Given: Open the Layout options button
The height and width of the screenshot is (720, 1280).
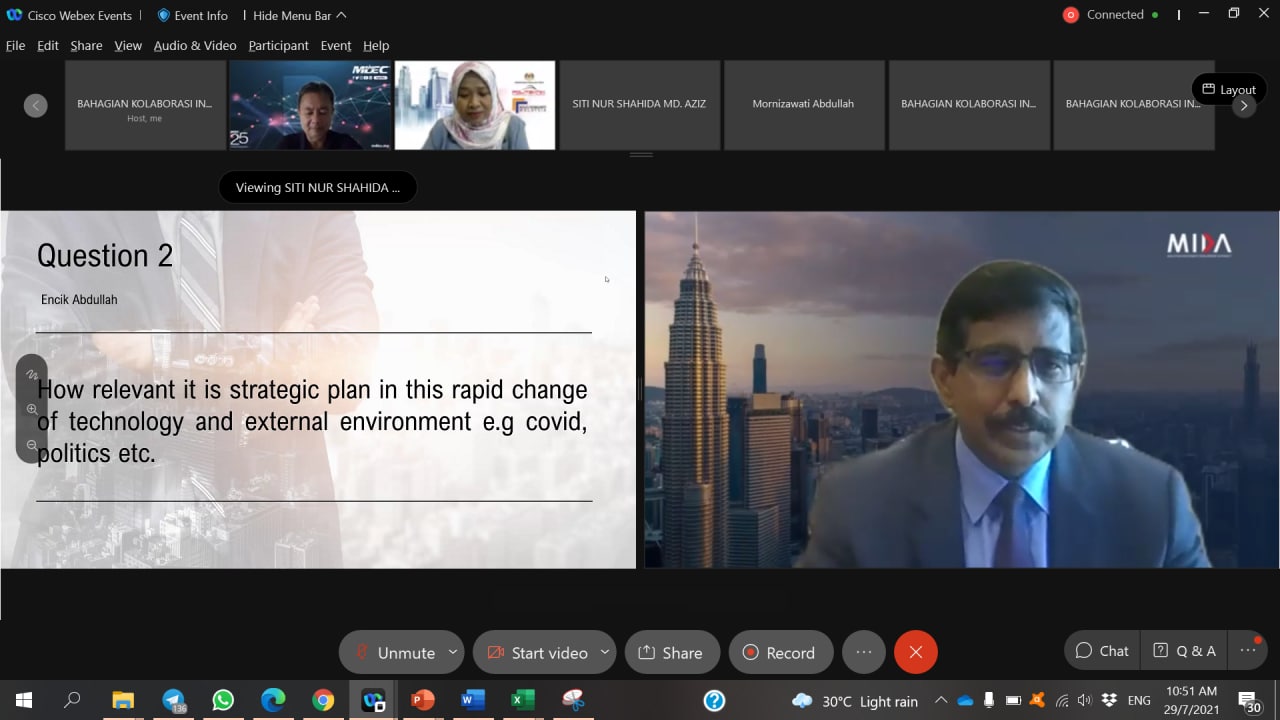Looking at the screenshot, I should (1229, 89).
